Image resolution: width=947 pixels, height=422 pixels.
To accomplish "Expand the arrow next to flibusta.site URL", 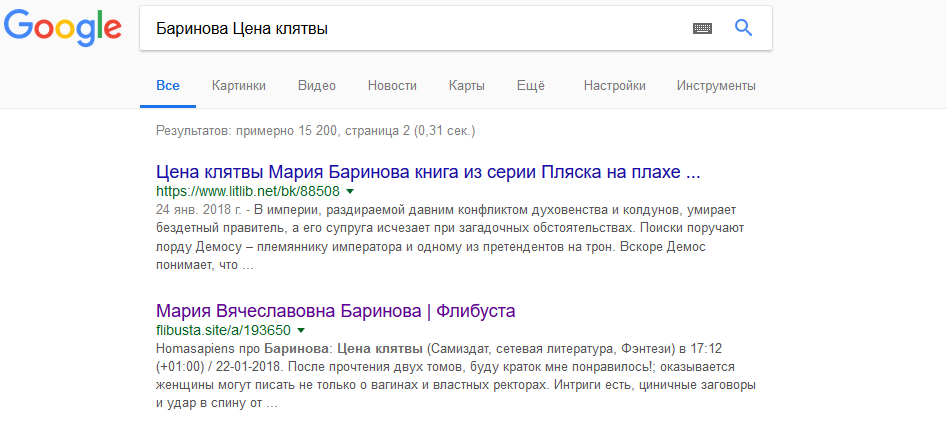I will [x=301, y=330].
